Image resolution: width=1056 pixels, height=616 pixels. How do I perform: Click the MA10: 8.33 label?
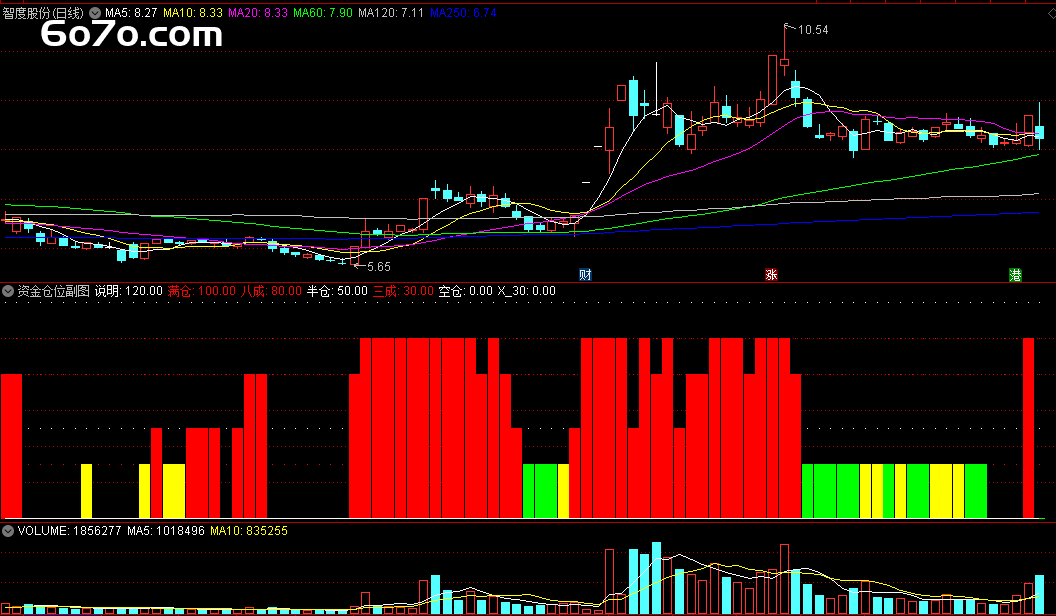point(193,13)
